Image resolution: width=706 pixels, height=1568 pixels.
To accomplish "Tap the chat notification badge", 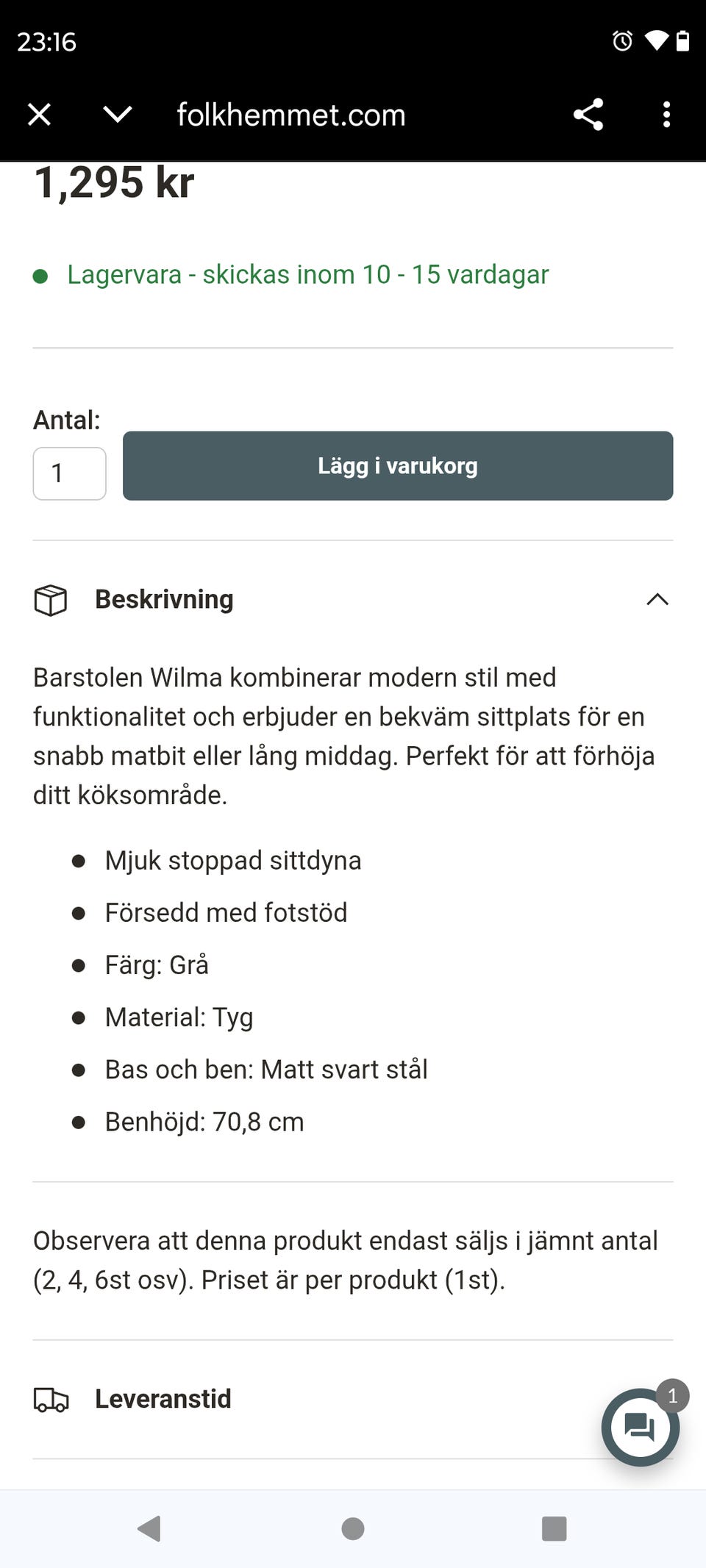I will tap(672, 1396).
